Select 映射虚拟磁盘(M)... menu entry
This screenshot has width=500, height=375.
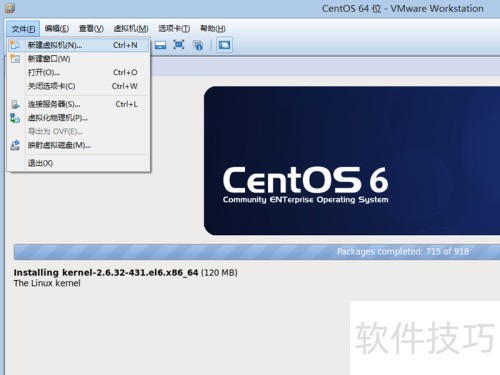(78, 145)
